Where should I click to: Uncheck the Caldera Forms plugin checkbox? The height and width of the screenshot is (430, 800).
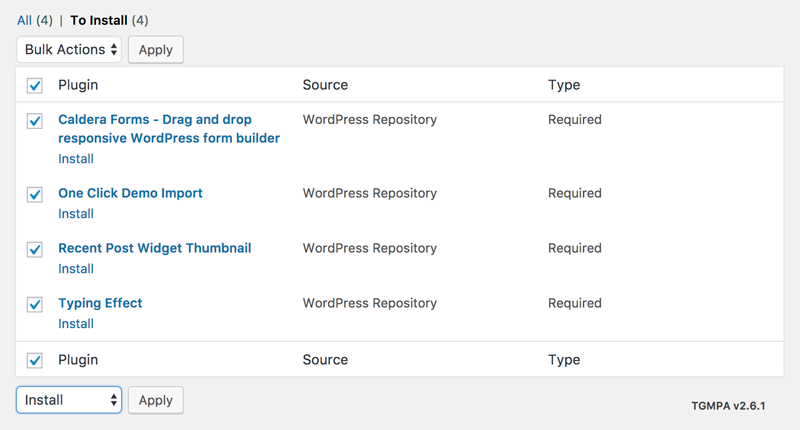coord(35,121)
